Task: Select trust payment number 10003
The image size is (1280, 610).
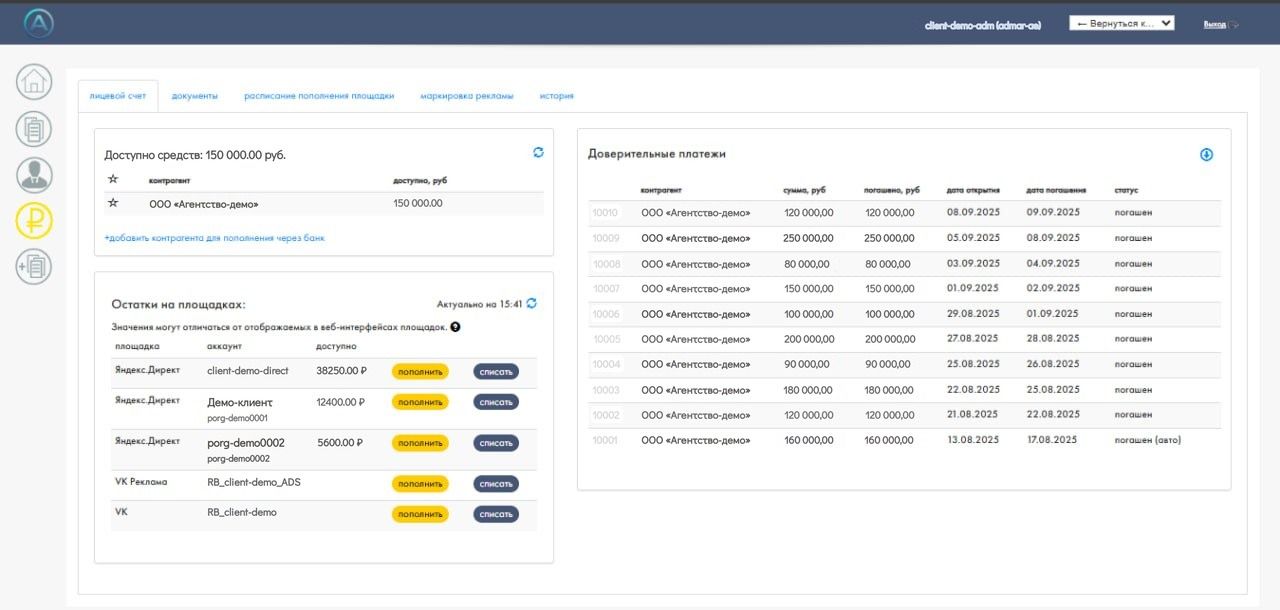Action: pyautogui.click(x=606, y=390)
